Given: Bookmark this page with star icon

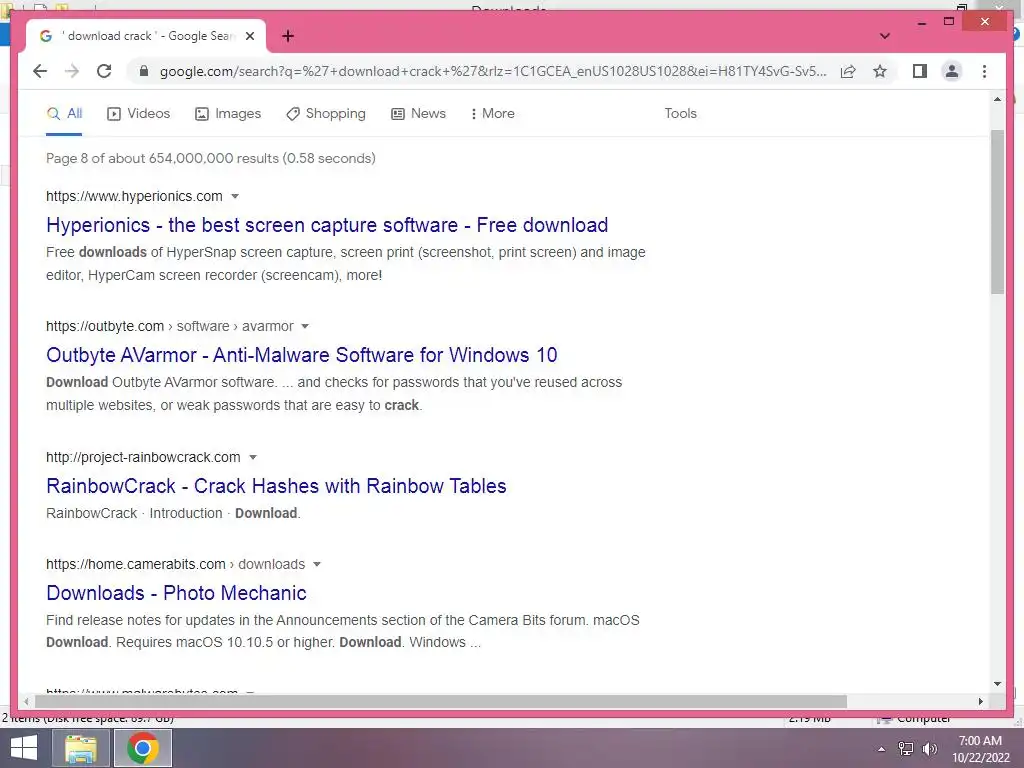Looking at the screenshot, I should tap(880, 71).
